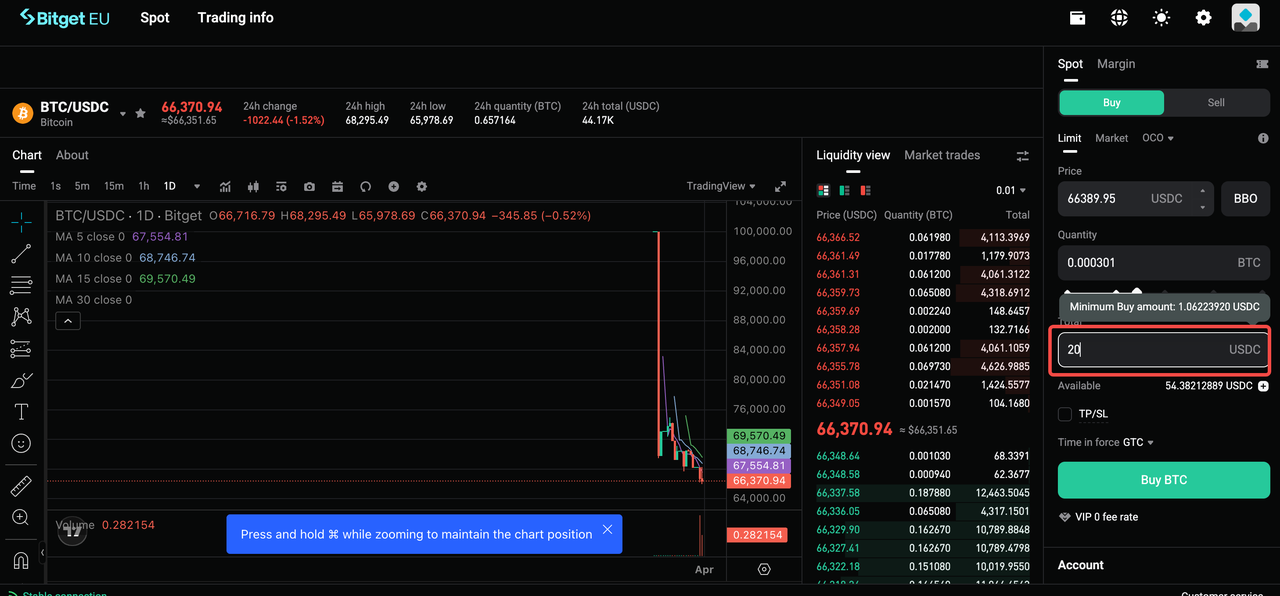Viewport: 1280px width, 596px height.
Task: Toggle the magnet snap mode
Action: [x=21, y=560]
